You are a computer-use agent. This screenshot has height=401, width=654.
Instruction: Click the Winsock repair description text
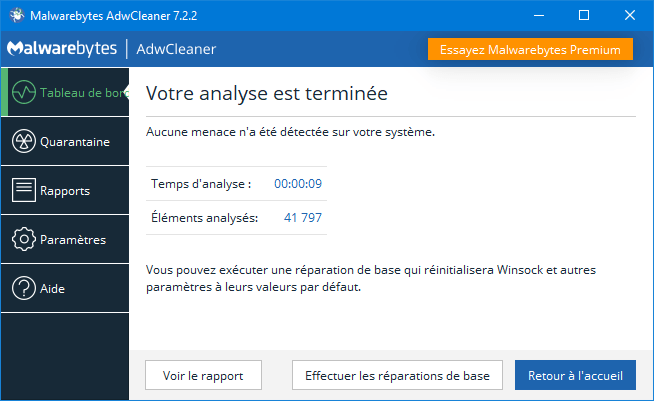tap(371, 278)
